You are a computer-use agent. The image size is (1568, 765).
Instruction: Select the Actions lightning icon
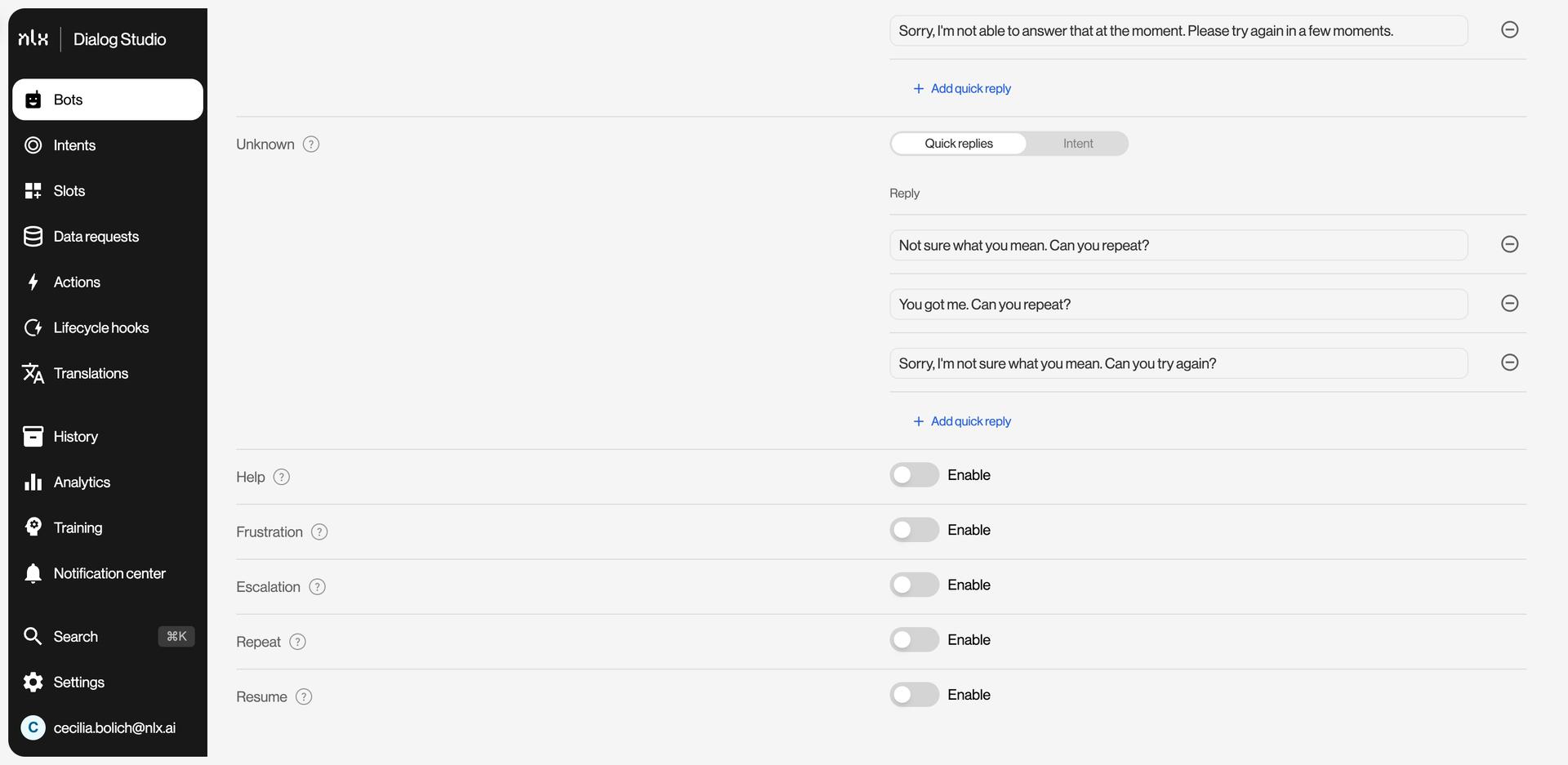tap(33, 282)
